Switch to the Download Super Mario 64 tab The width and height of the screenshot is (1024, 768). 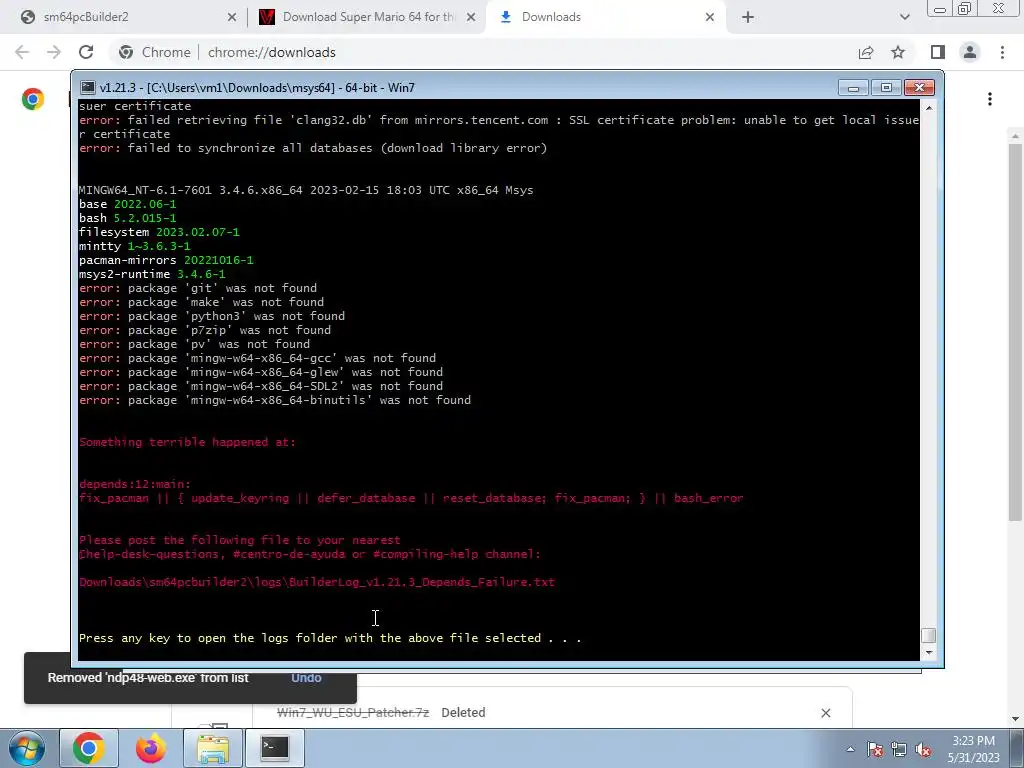367,17
